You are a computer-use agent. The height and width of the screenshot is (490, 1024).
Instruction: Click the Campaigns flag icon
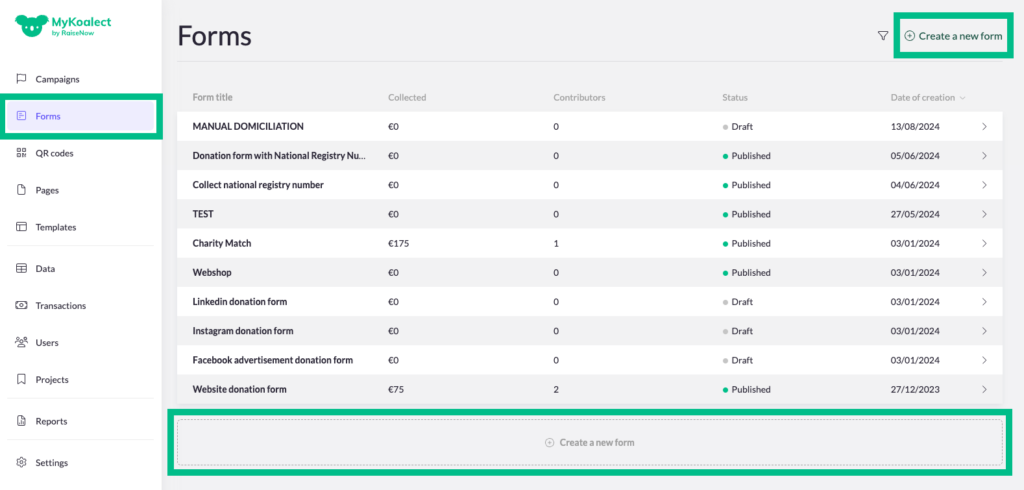pyautogui.click(x=21, y=79)
